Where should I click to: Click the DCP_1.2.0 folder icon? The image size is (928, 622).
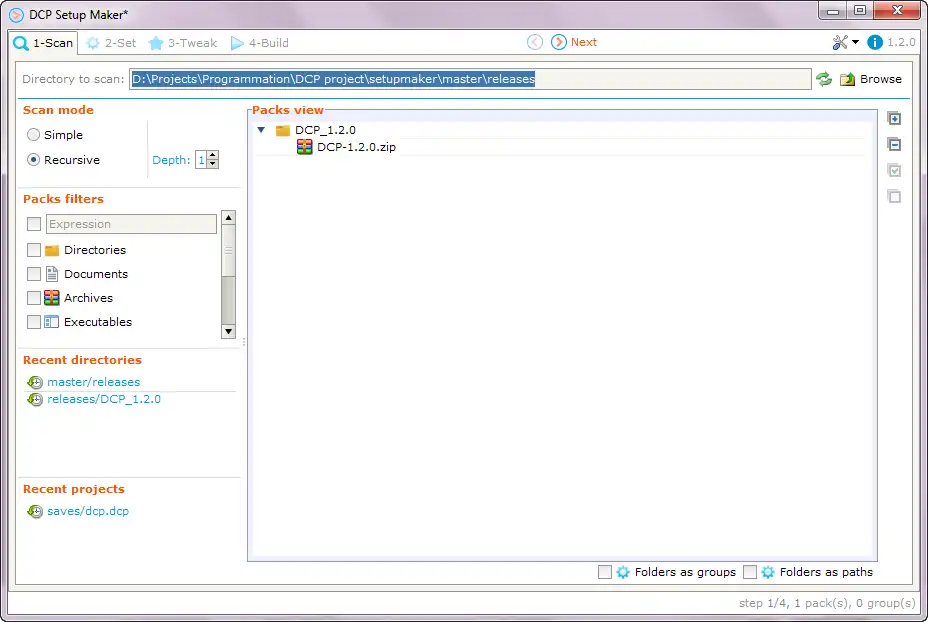pyautogui.click(x=283, y=130)
